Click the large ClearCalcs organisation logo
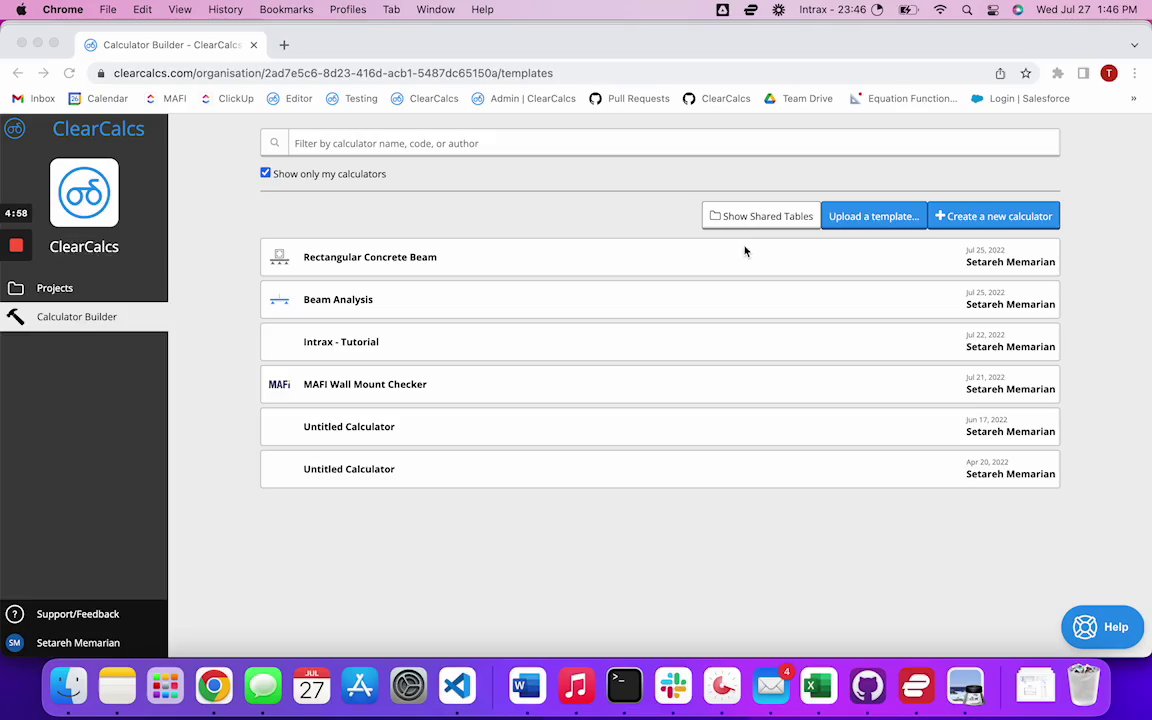The image size is (1152, 720). [x=84, y=192]
